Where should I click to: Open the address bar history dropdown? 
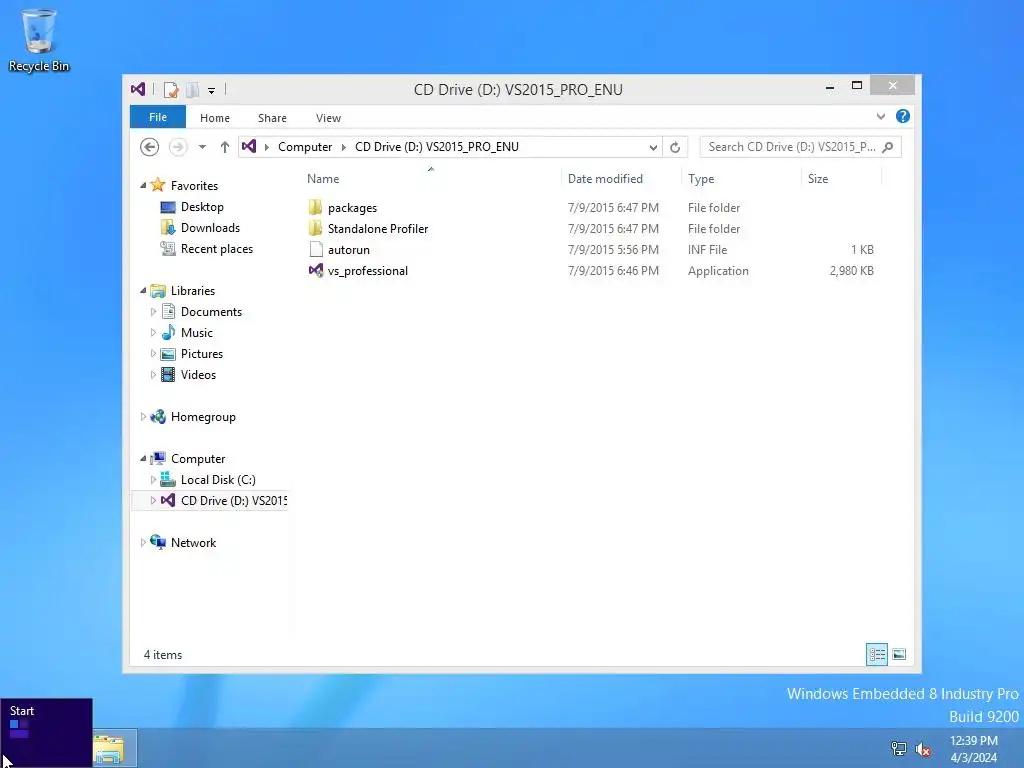(653, 148)
